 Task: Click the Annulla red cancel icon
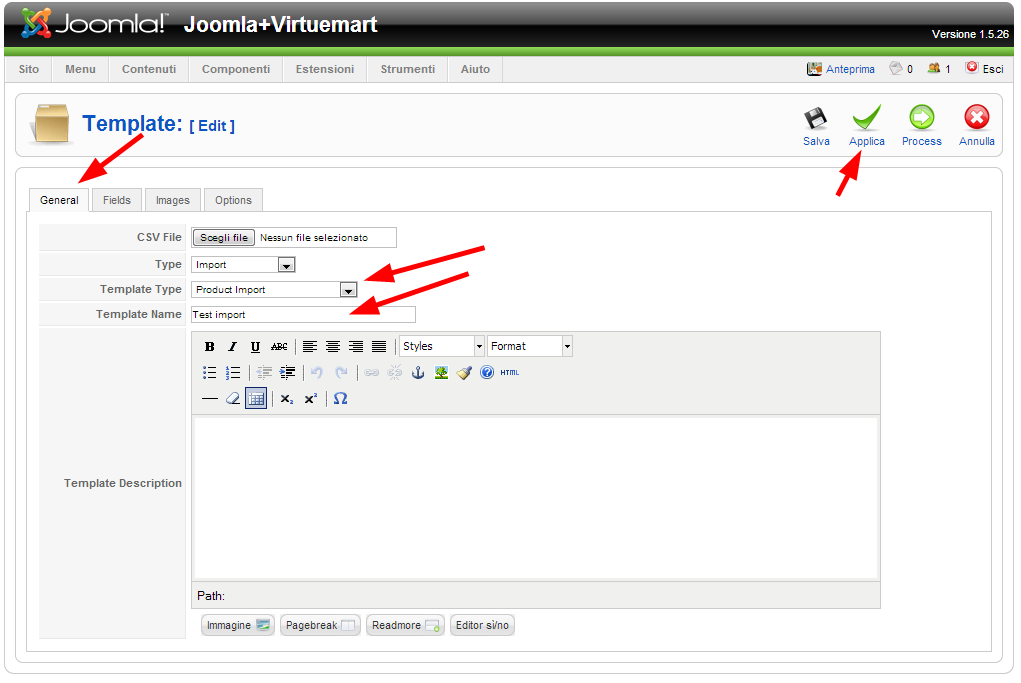(x=976, y=118)
